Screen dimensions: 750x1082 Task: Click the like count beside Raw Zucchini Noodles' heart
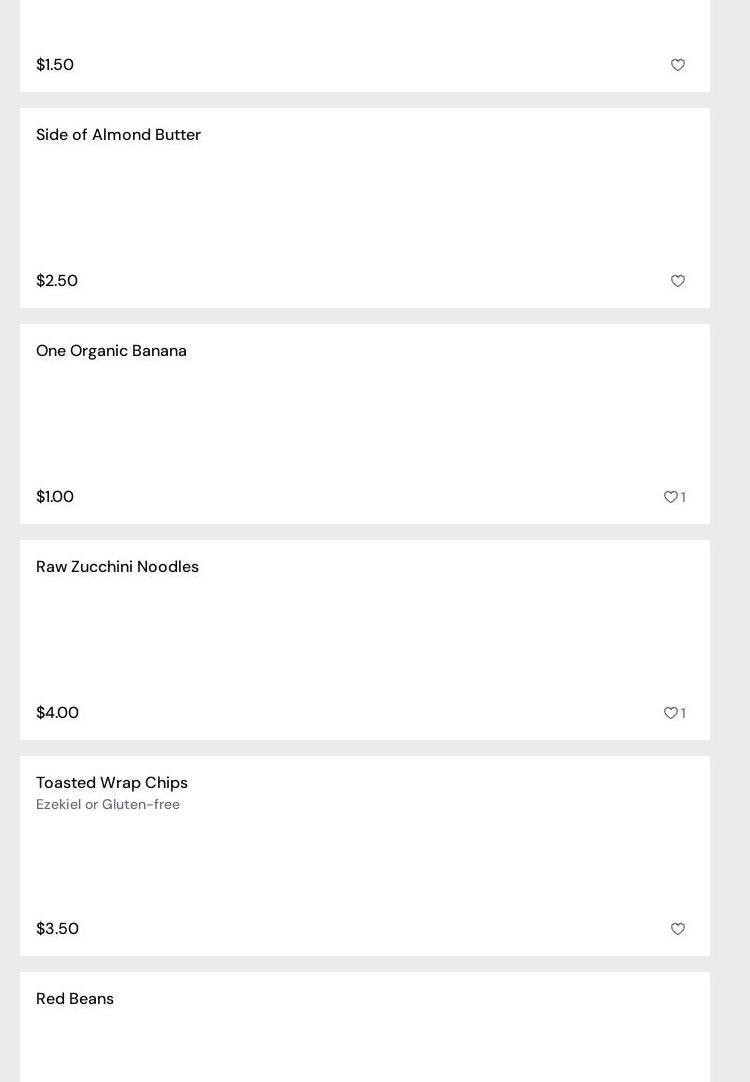[684, 713]
